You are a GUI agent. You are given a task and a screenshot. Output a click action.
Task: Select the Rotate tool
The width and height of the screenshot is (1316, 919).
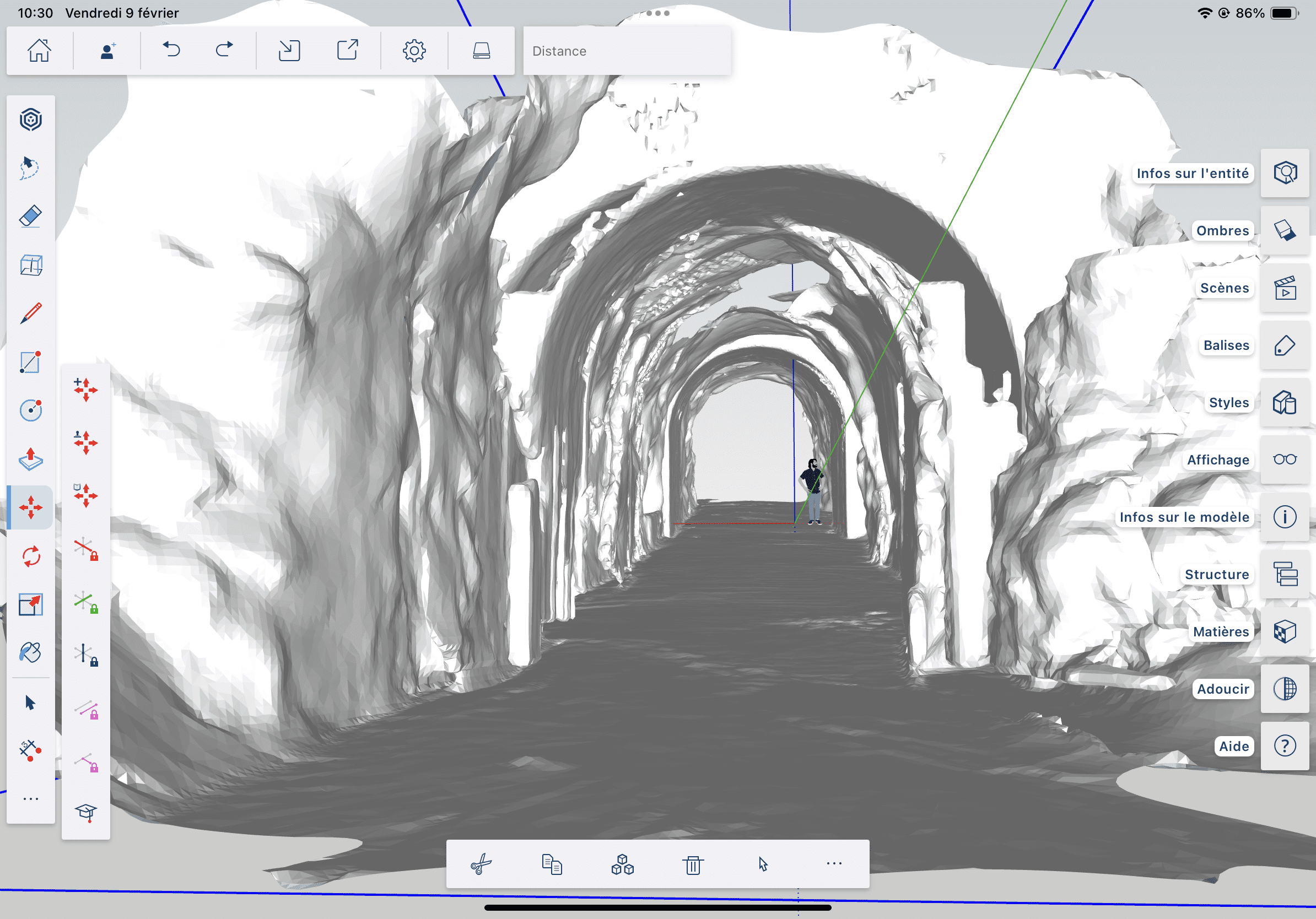30,556
